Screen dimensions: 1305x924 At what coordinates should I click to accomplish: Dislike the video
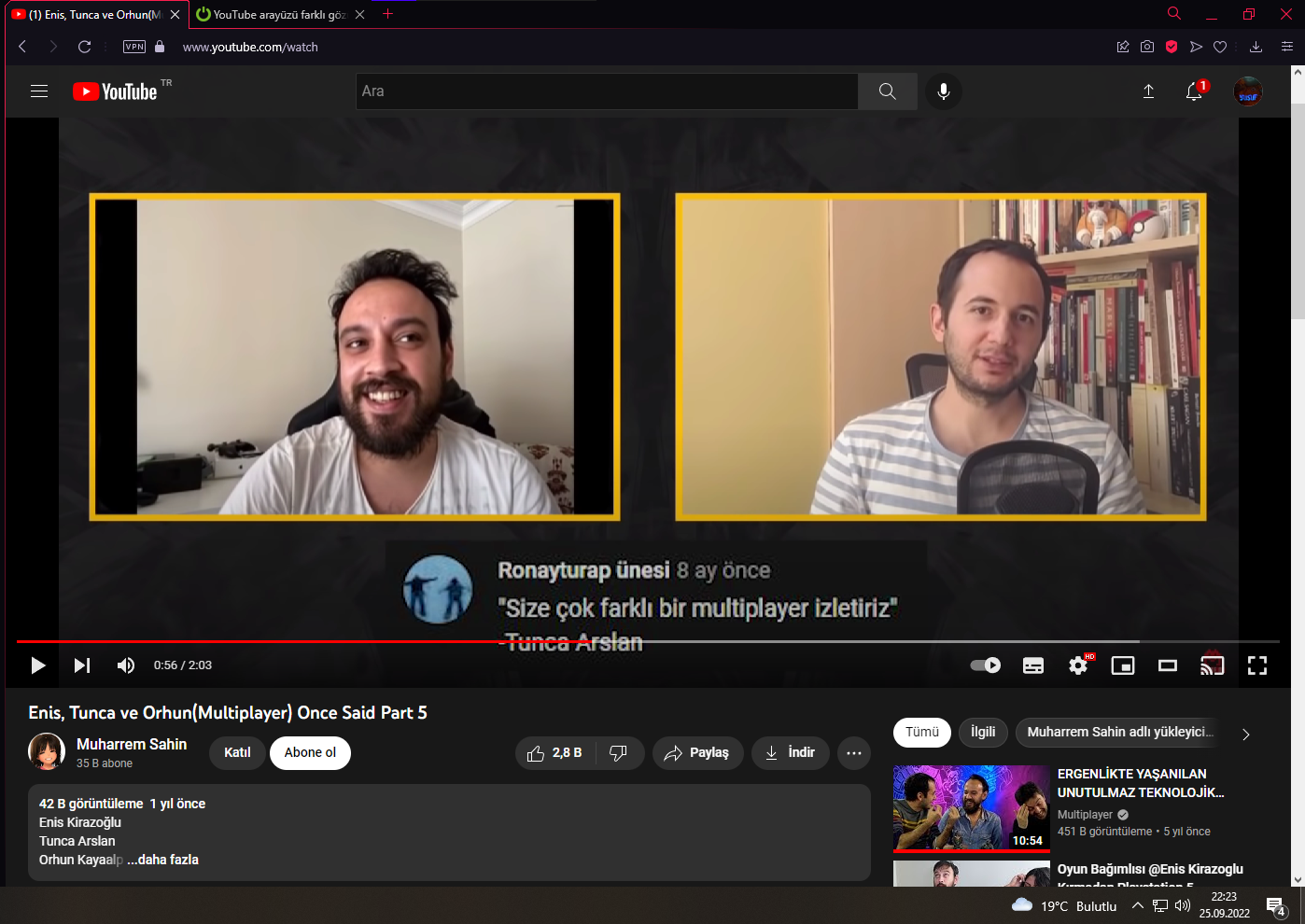coord(619,753)
